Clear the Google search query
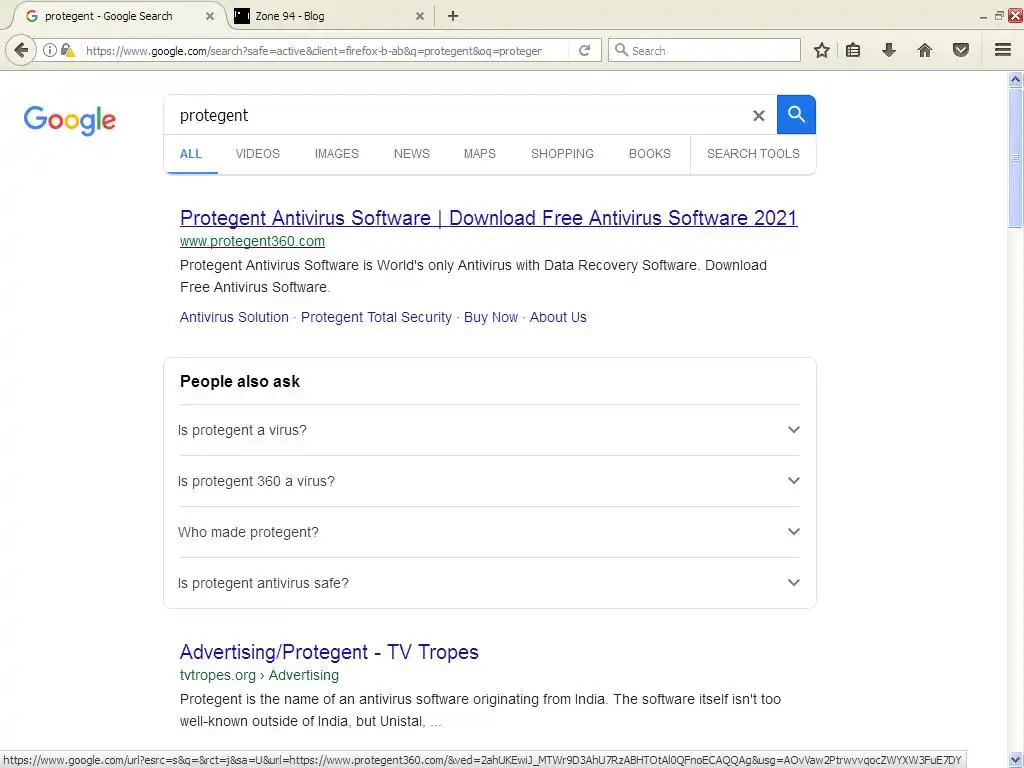Screen dimensions: 1024x768 click(758, 116)
